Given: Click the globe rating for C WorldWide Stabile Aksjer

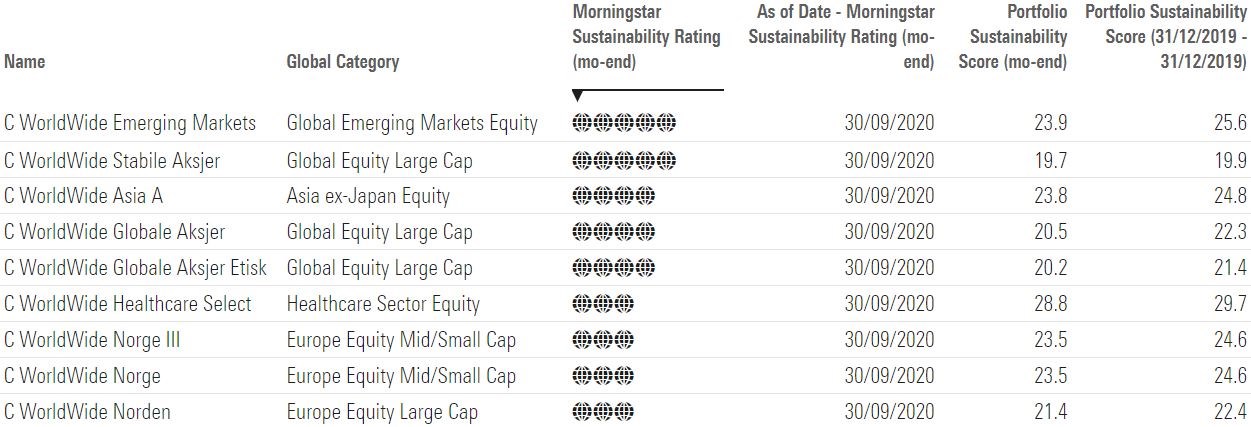Looking at the screenshot, I should point(624,160).
